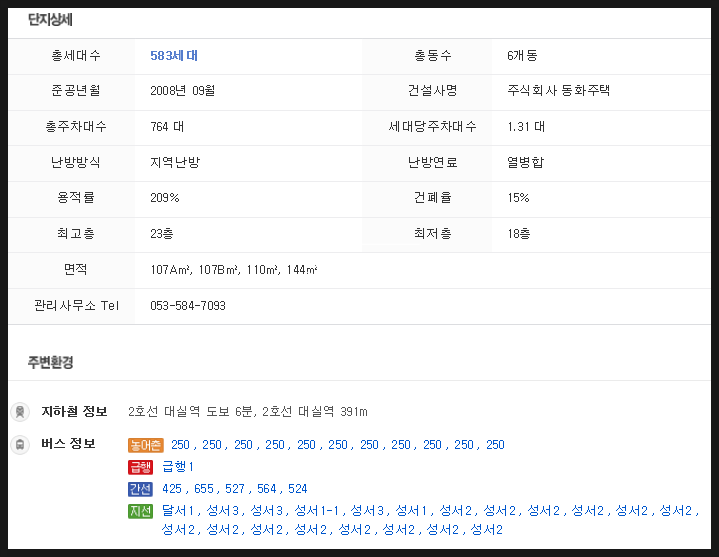Viewport: 719px width, 557px height.
Task: Select phone number 053-584-7093
Action: pyautogui.click(x=188, y=305)
